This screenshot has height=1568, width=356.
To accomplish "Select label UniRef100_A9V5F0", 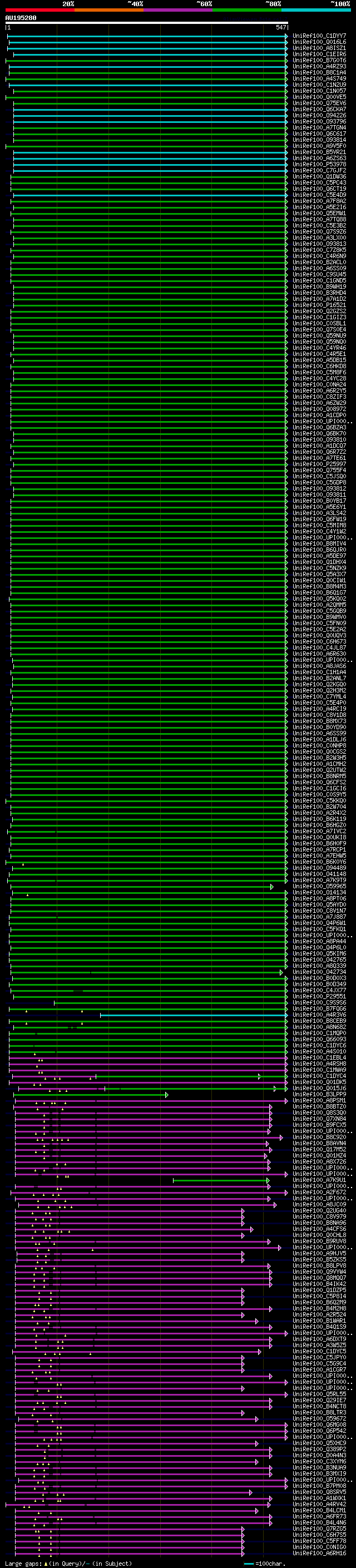I will [319, 146].
